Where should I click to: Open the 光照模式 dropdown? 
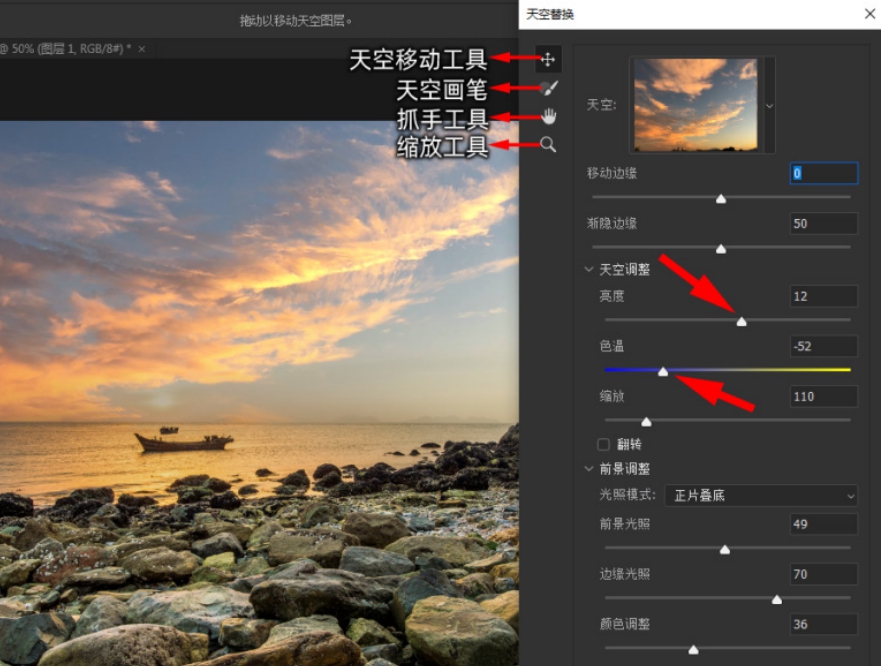click(764, 495)
